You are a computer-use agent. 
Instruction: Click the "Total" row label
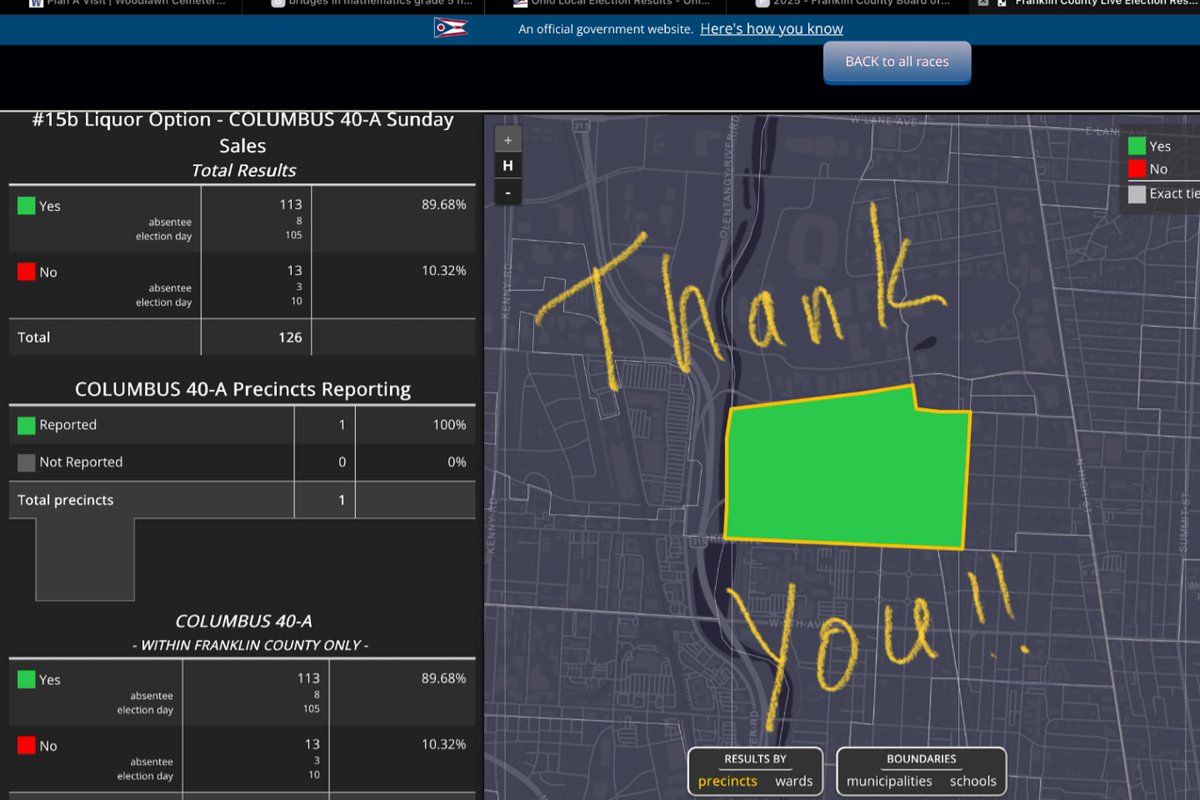point(34,337)
